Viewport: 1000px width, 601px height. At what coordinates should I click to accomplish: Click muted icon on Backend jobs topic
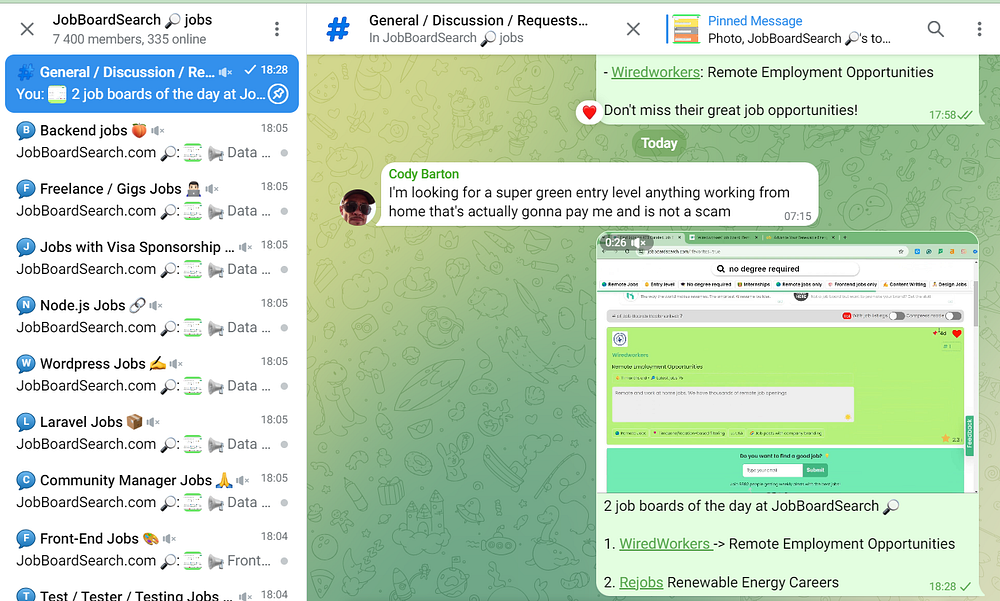click(x=158, y=131)
